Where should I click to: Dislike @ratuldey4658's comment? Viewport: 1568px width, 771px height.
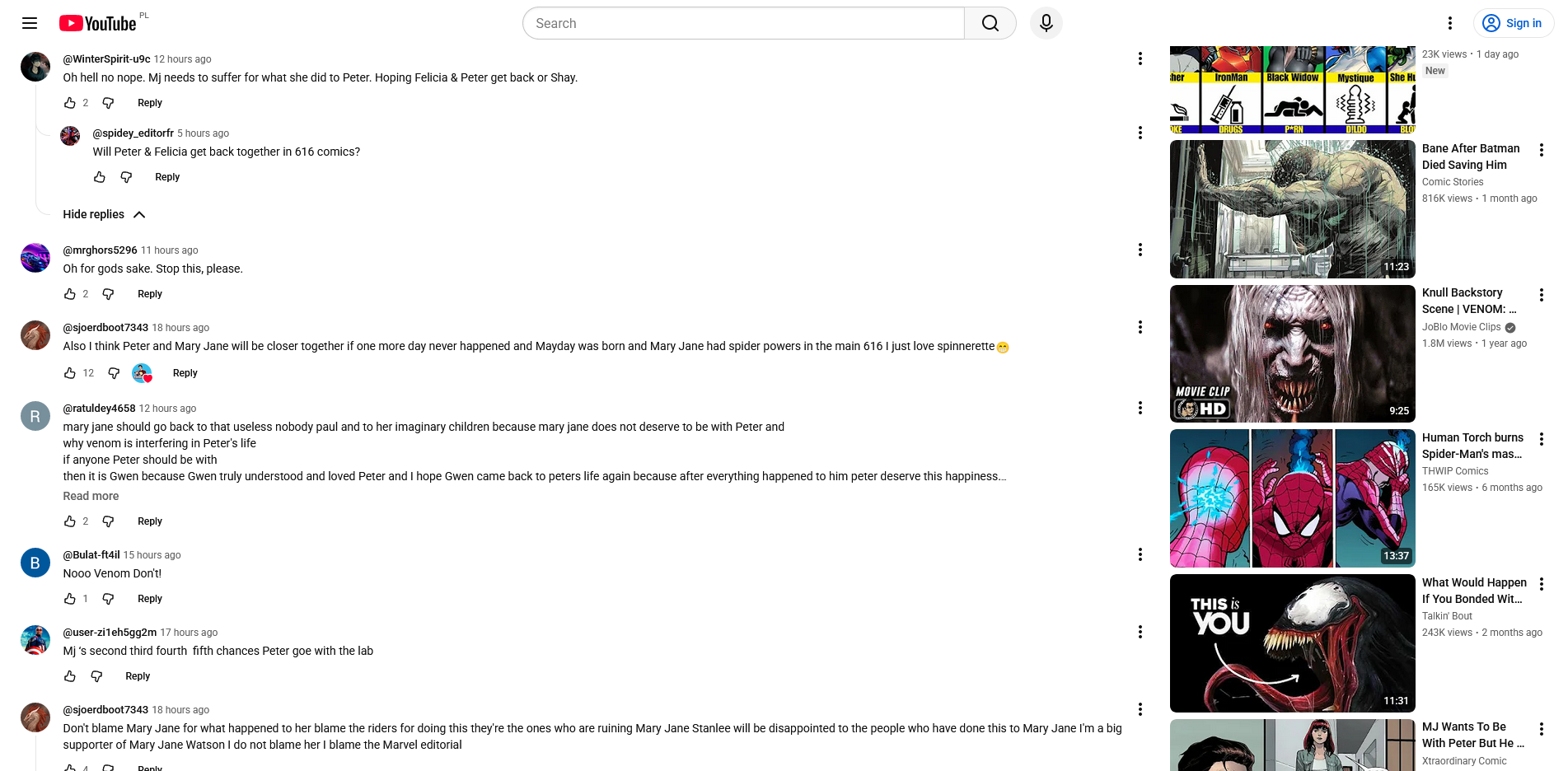108,521
